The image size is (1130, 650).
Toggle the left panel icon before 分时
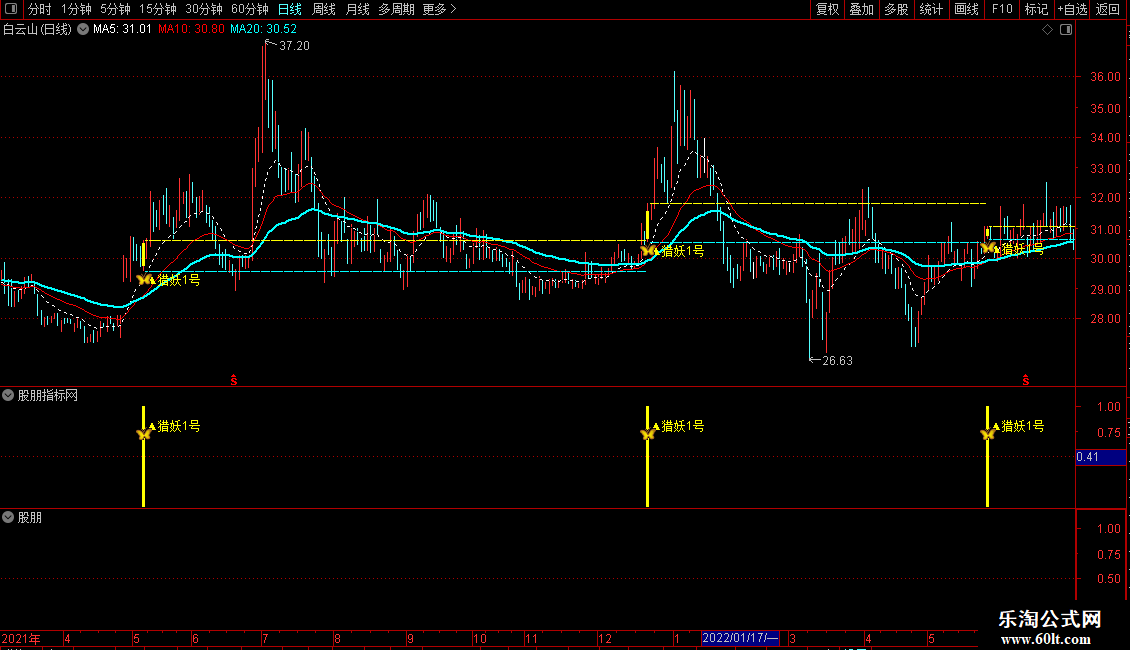[11, 9]
